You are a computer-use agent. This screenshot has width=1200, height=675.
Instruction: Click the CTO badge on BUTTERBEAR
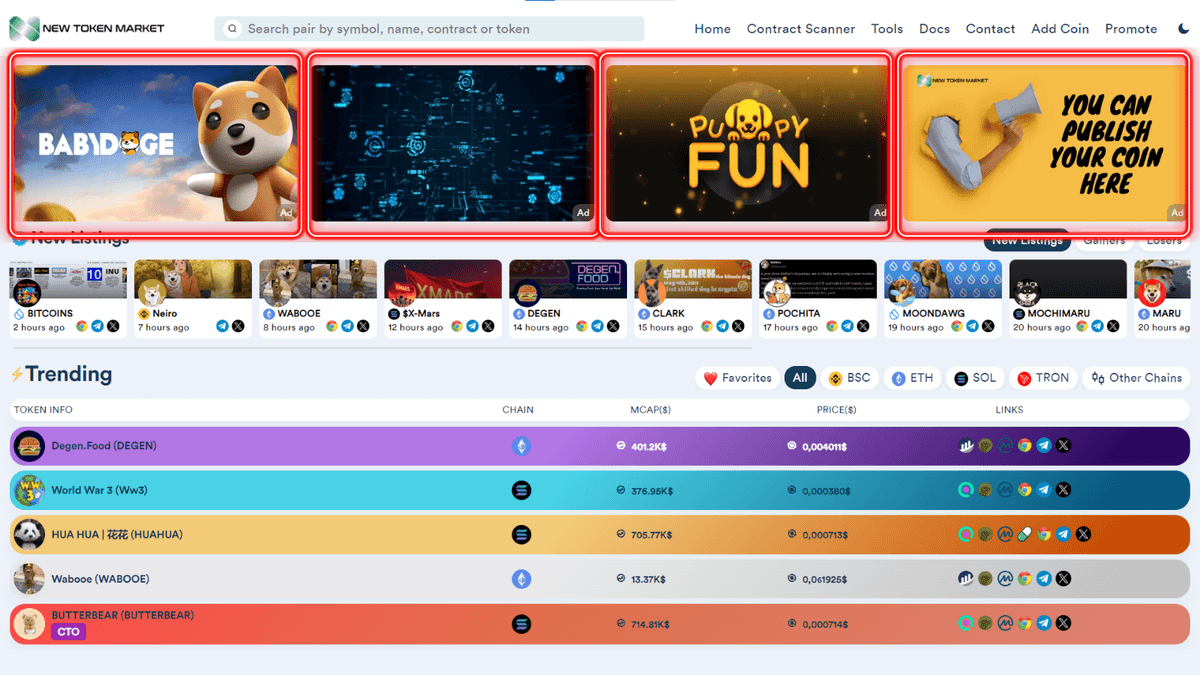pyautogui.click(x=69, y=632)
